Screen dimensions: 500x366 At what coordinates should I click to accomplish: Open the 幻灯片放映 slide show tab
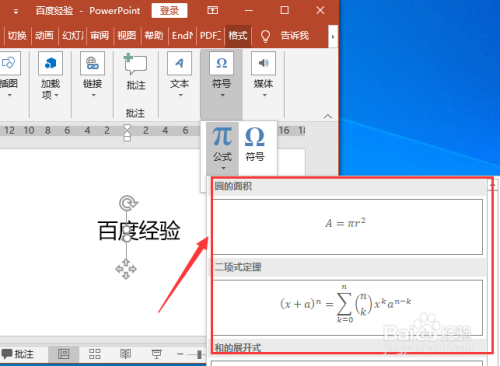[x=72, y=35]
